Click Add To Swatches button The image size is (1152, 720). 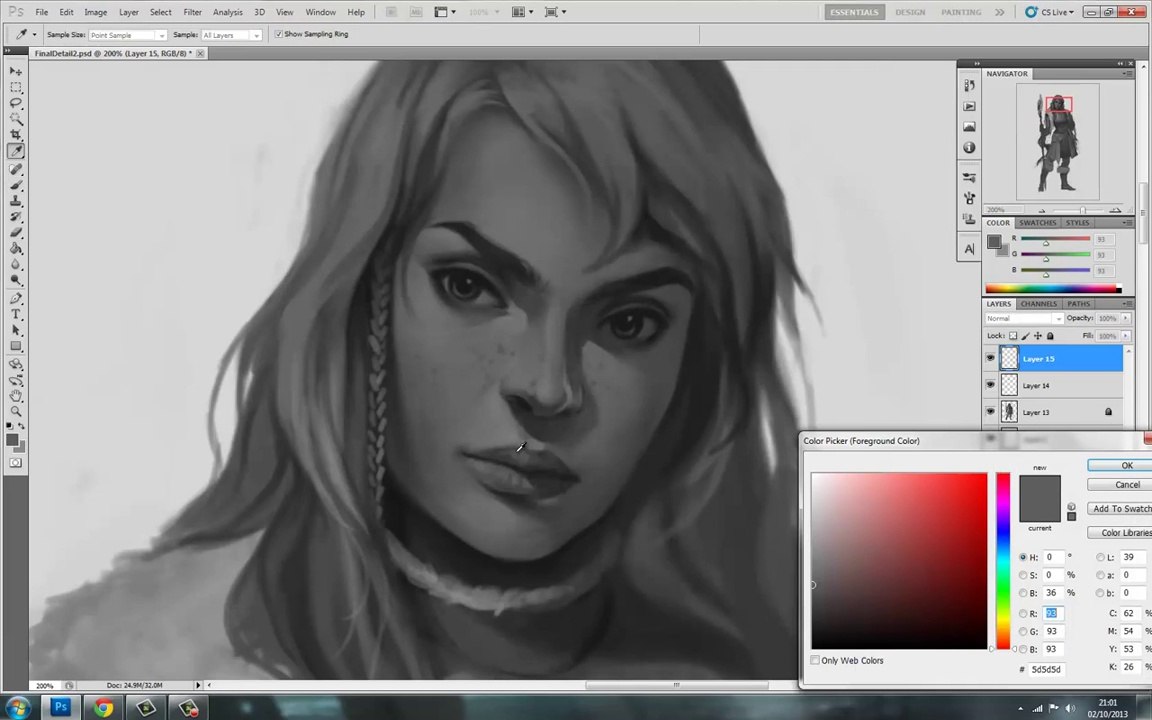(x=1121, y=508)
